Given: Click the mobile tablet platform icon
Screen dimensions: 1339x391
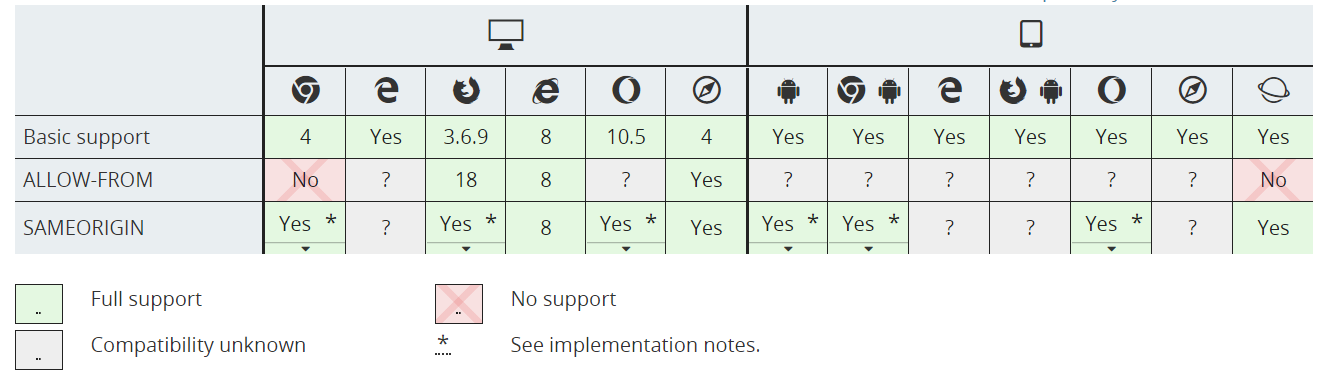Looking at the screenshot, I should (x=1031, y=35).
